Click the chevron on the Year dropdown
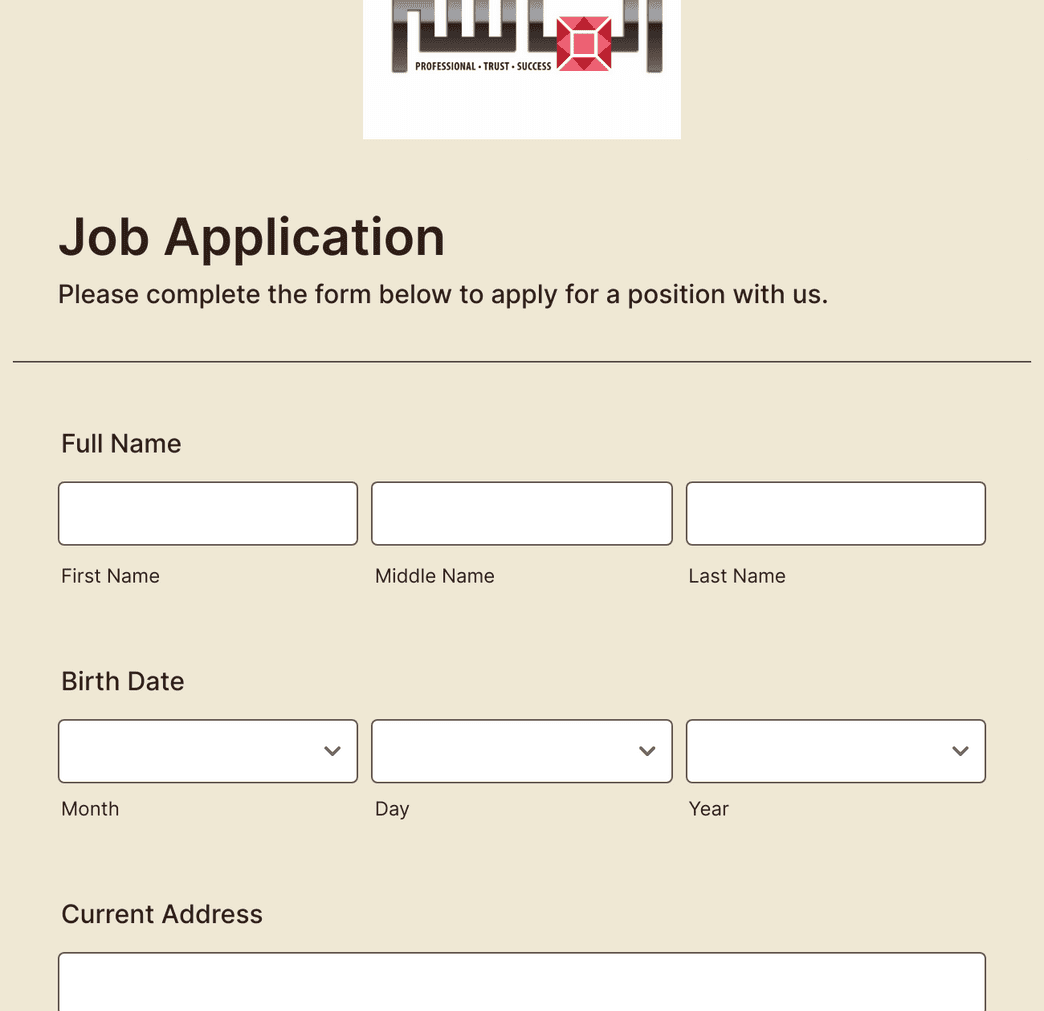The width and height of the screenshot is (1044, 1011). click(960, 751)
